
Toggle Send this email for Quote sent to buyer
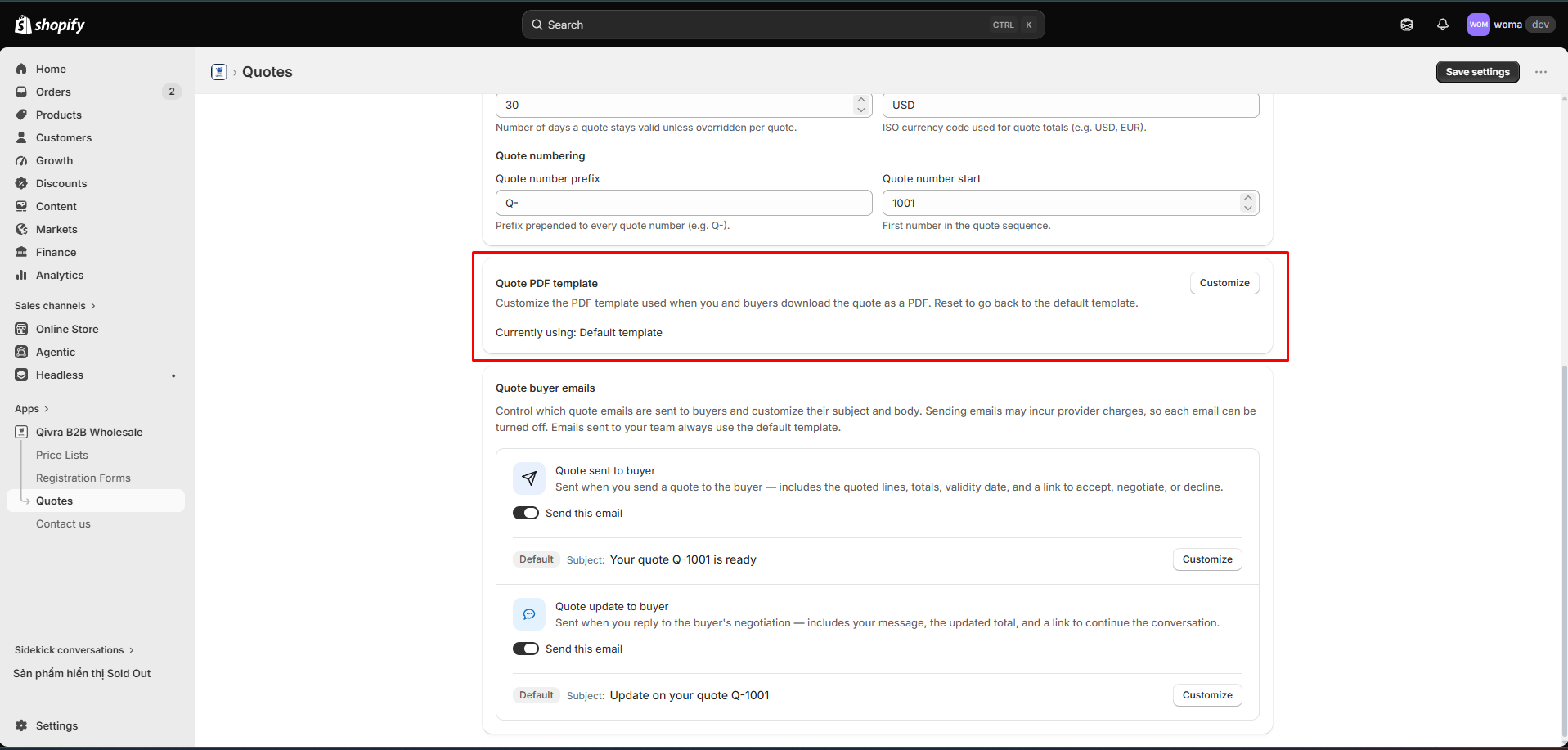tap(526, 513)
